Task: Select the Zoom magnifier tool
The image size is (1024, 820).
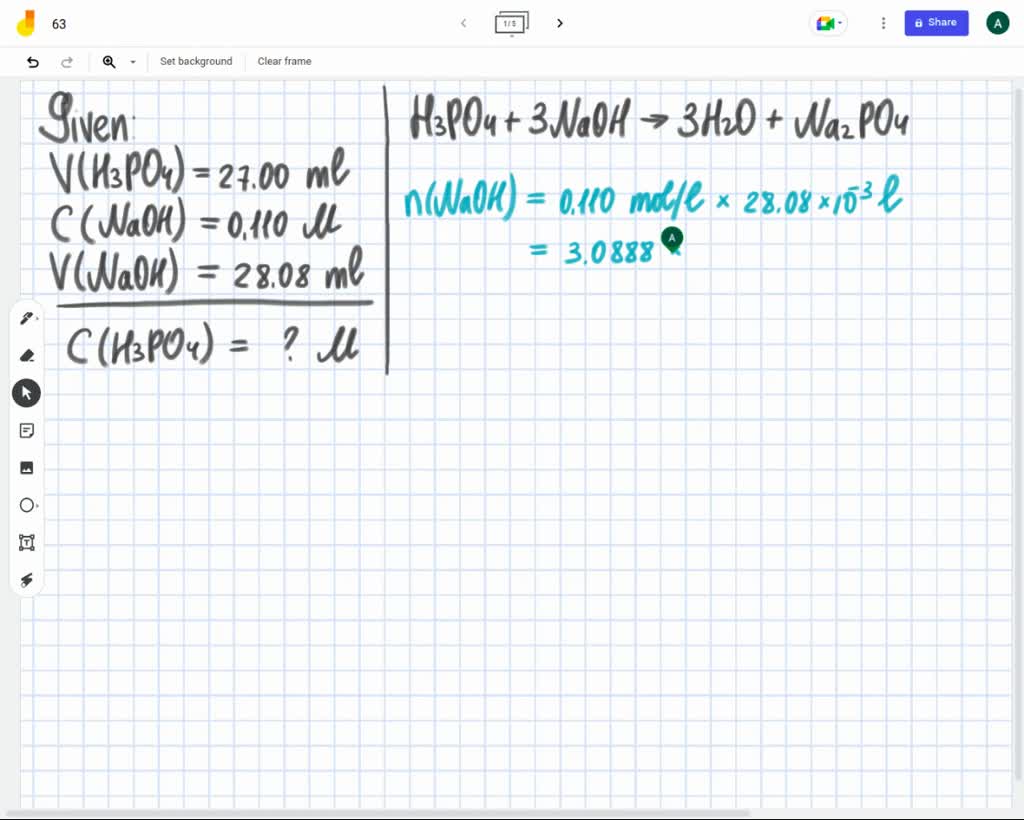Action: pyautogui.click(x=109, y=62)
